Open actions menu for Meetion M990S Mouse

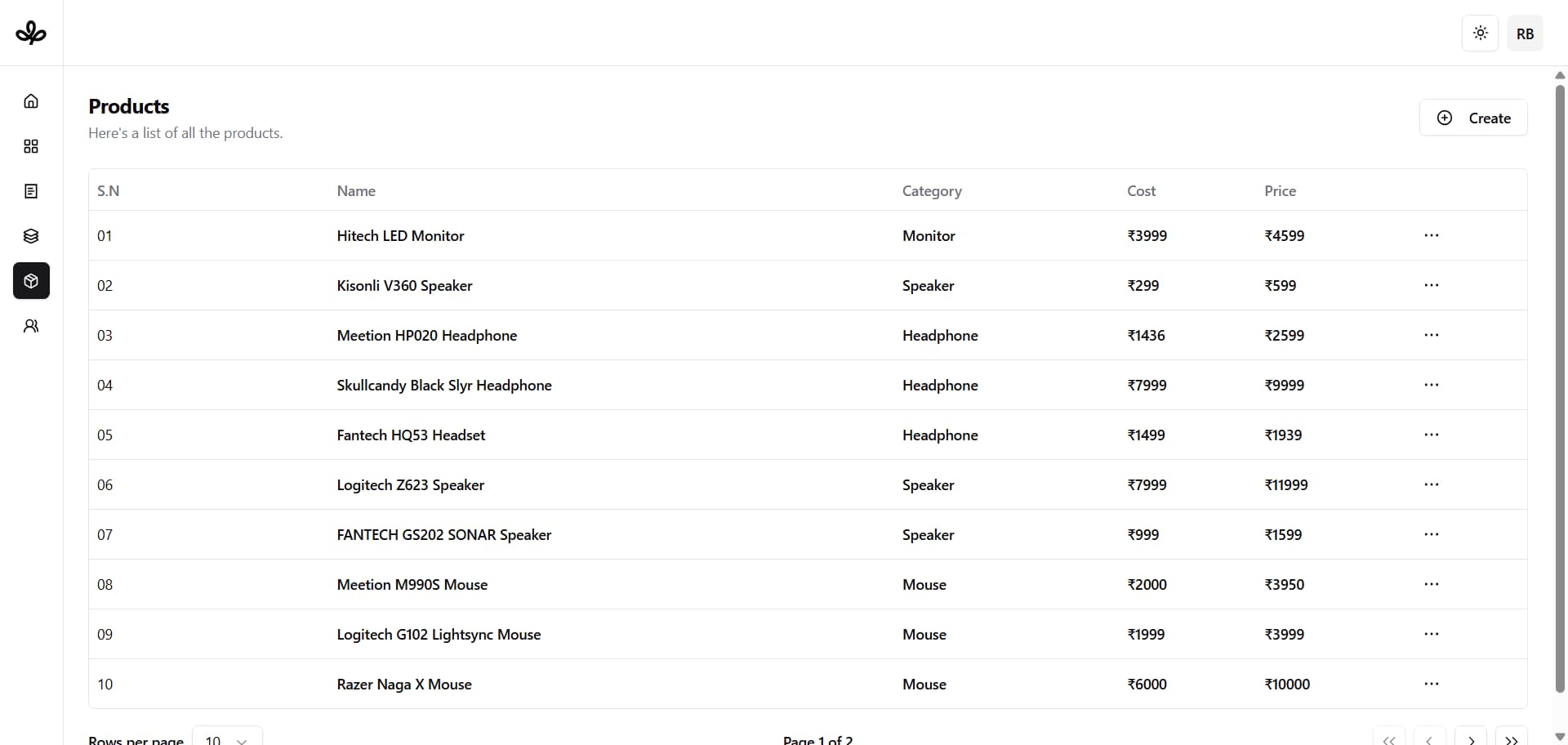pyautogui.click(x=1432, y=584)
